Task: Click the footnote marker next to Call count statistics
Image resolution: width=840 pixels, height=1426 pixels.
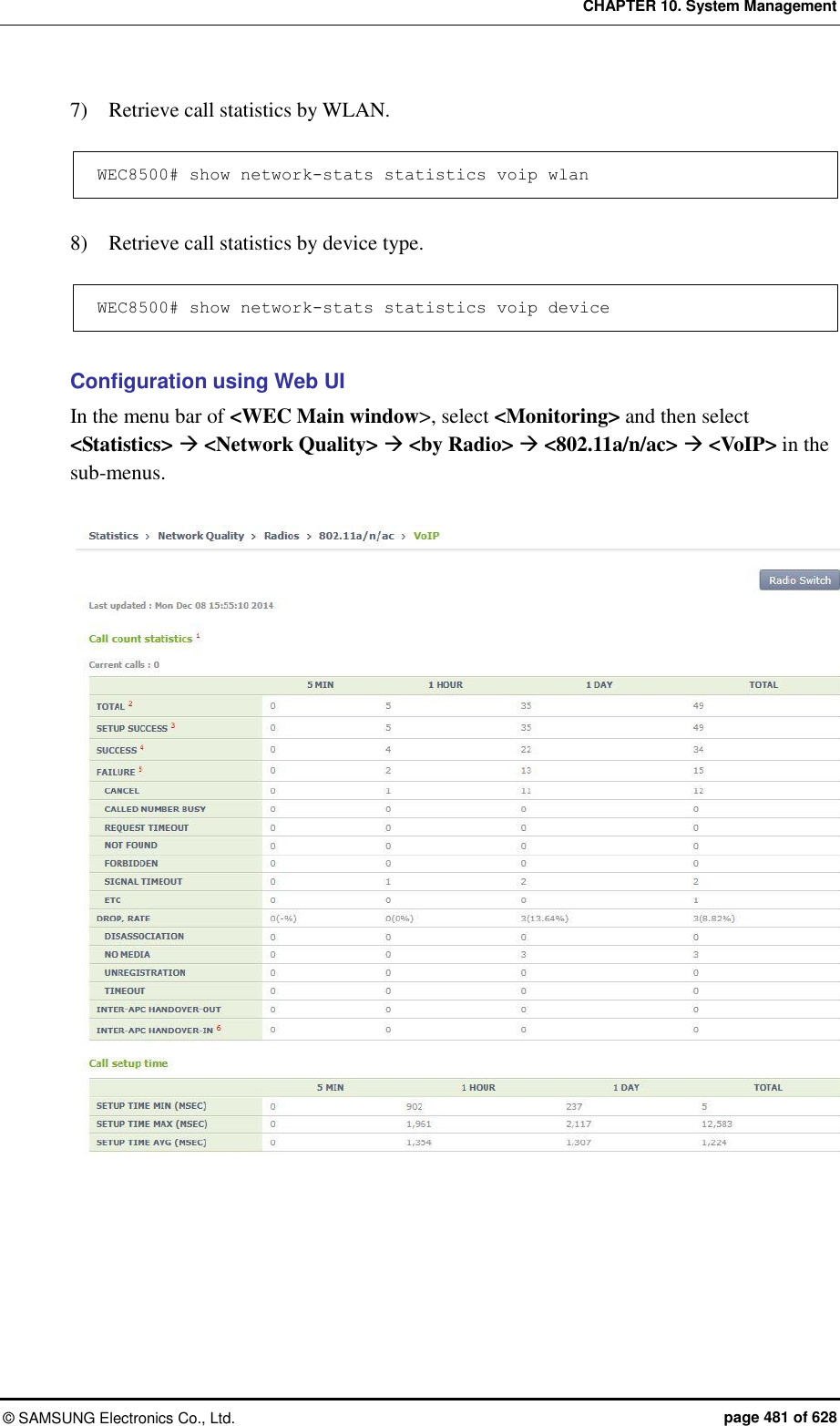Action: [x=198, y=635]
